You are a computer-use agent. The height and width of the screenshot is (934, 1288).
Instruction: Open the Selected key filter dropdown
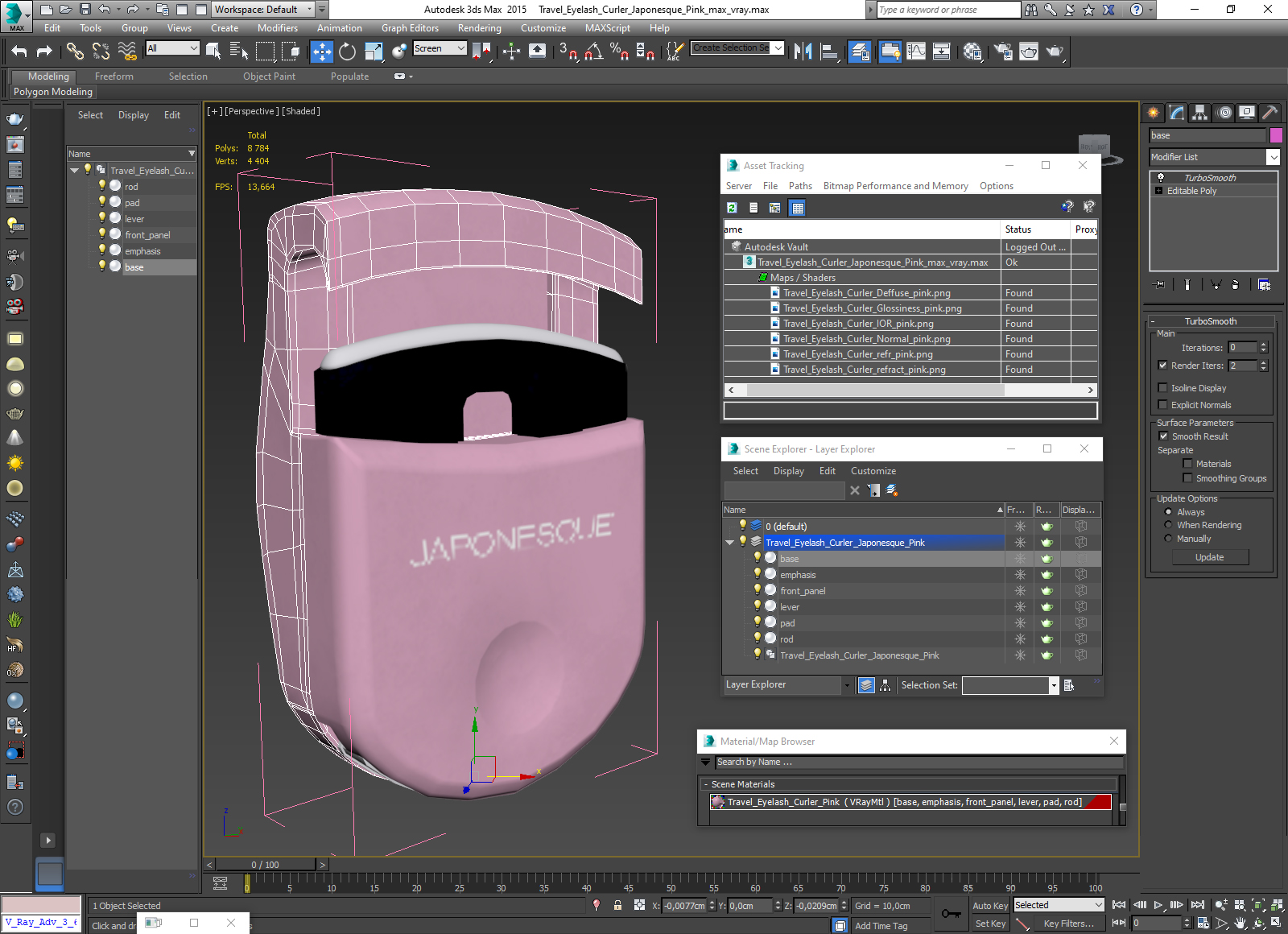1099,905
